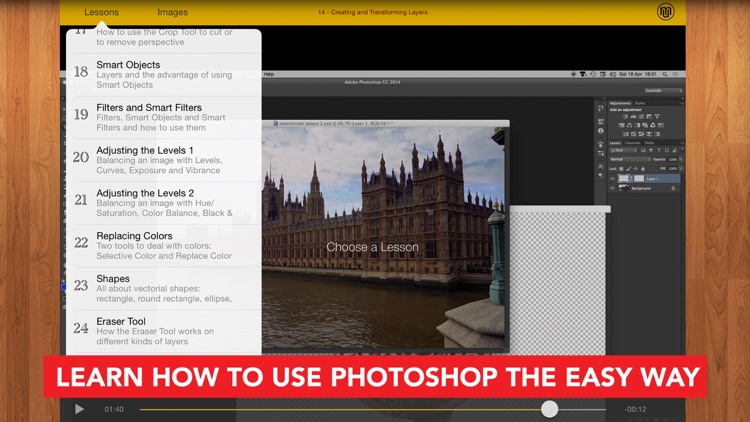
Task: Add a Vibrance adjustment
Action: click(657, 117)
